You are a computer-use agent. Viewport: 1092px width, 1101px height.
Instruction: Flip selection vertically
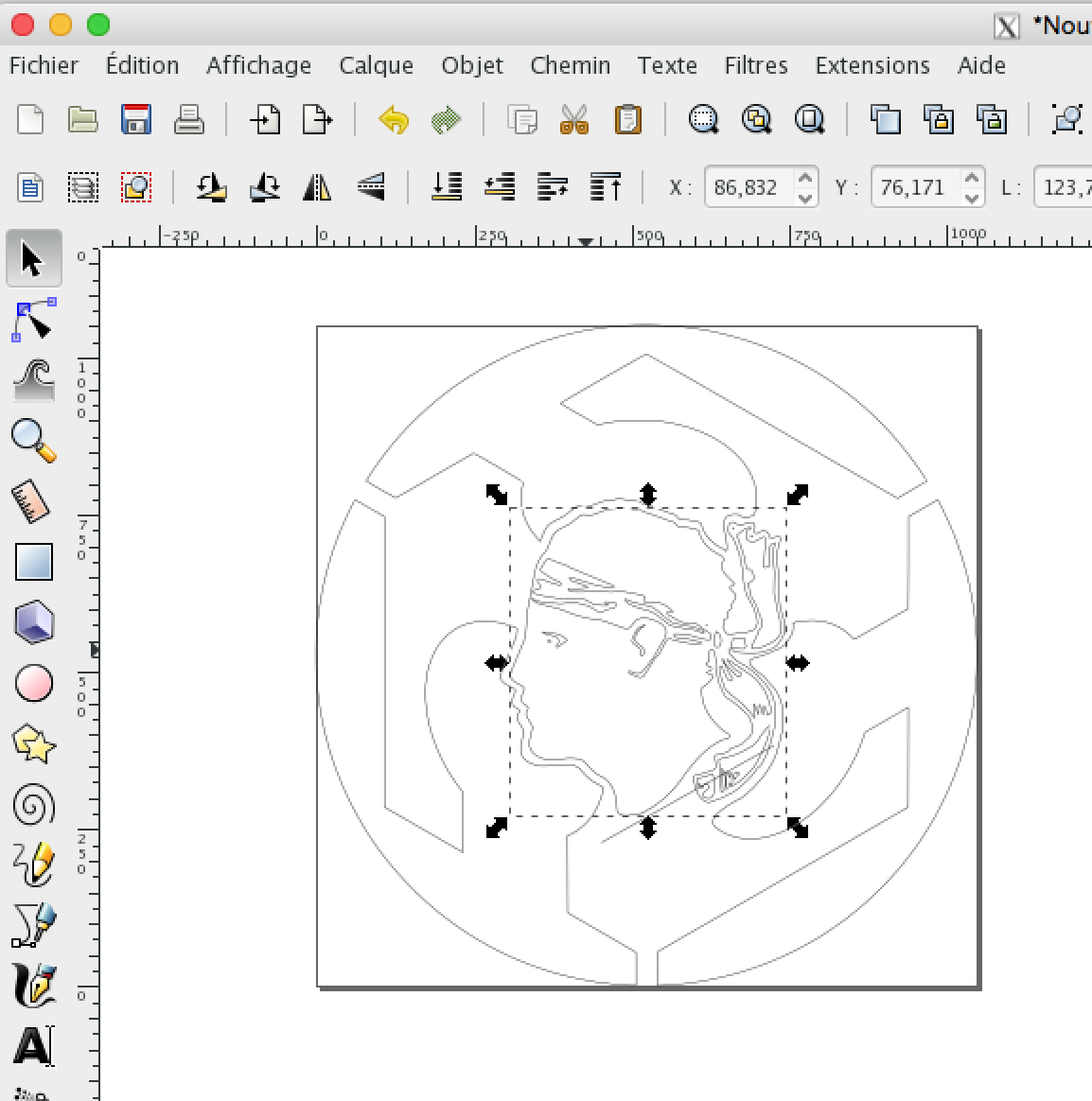point(371,187)
